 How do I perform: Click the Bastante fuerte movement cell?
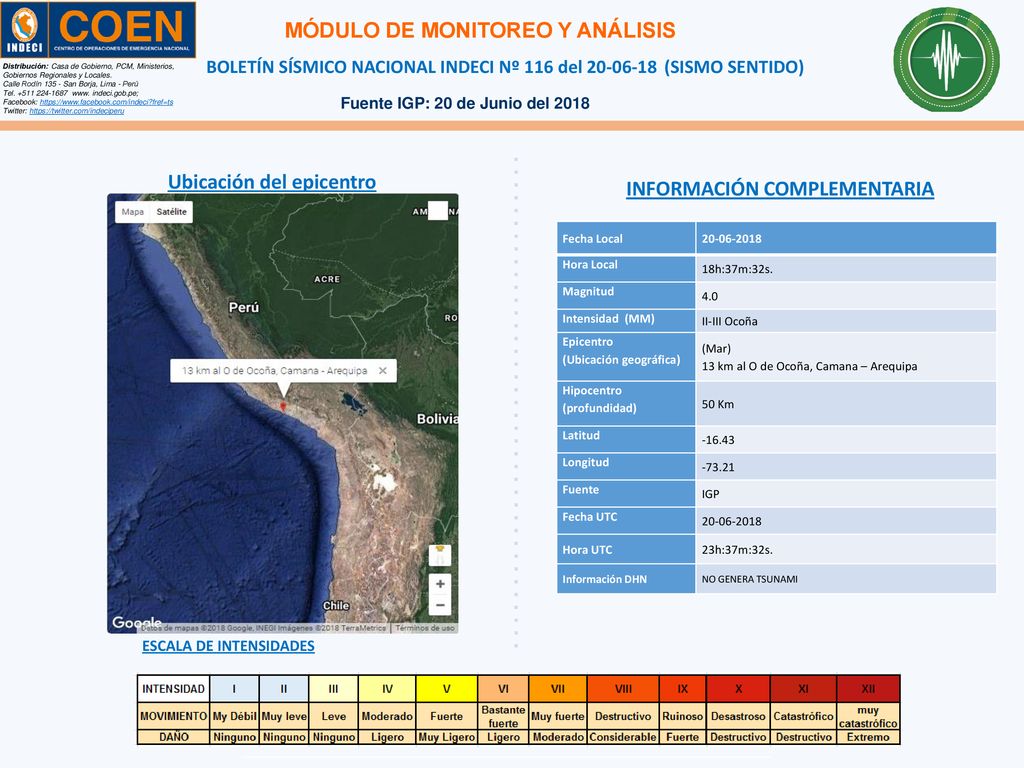tap(503, 716)
